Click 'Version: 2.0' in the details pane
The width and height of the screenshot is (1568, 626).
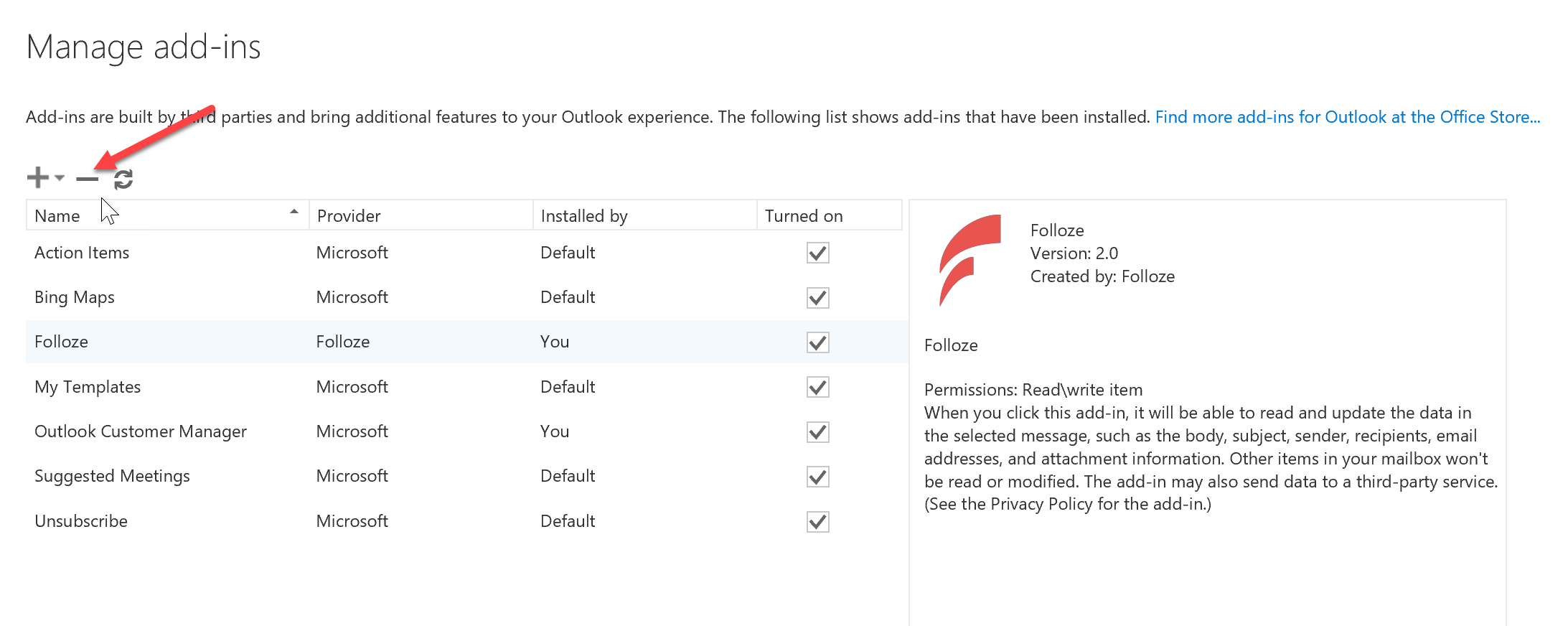[x=1074, y=253]
